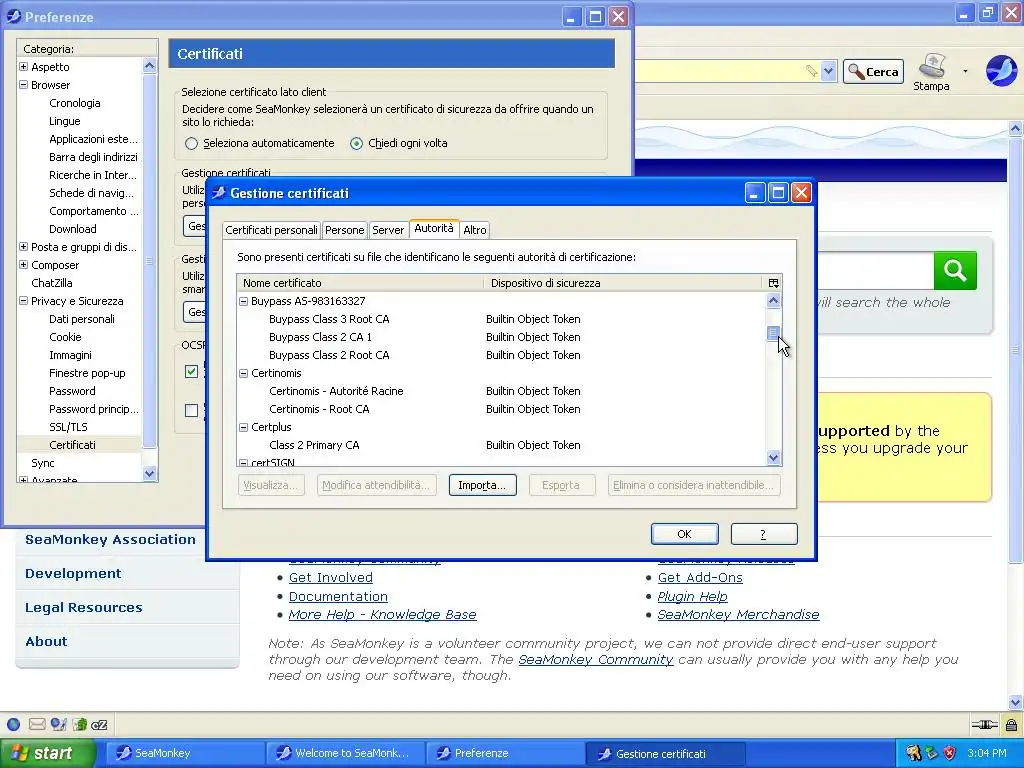Viewport: 1024px width, 768px height.
Task: Open the column picker icon in certificate list
Action: pyautogui.click(x=773, y=283)
